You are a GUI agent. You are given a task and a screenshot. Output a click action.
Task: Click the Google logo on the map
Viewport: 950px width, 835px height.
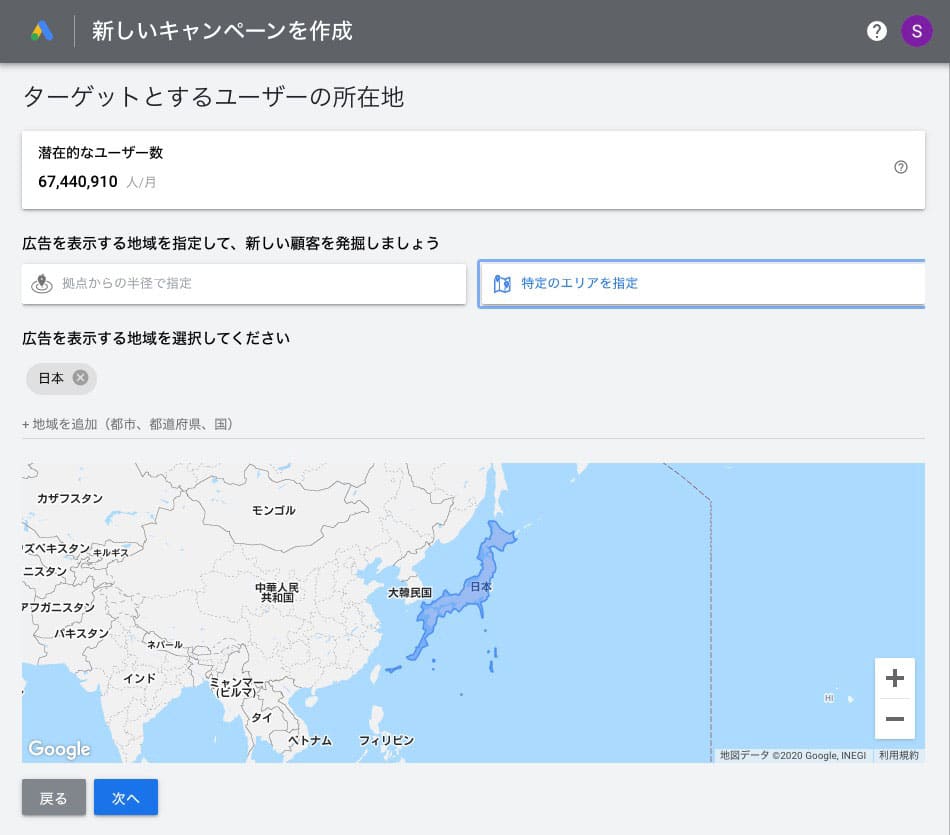click(59, 749)
